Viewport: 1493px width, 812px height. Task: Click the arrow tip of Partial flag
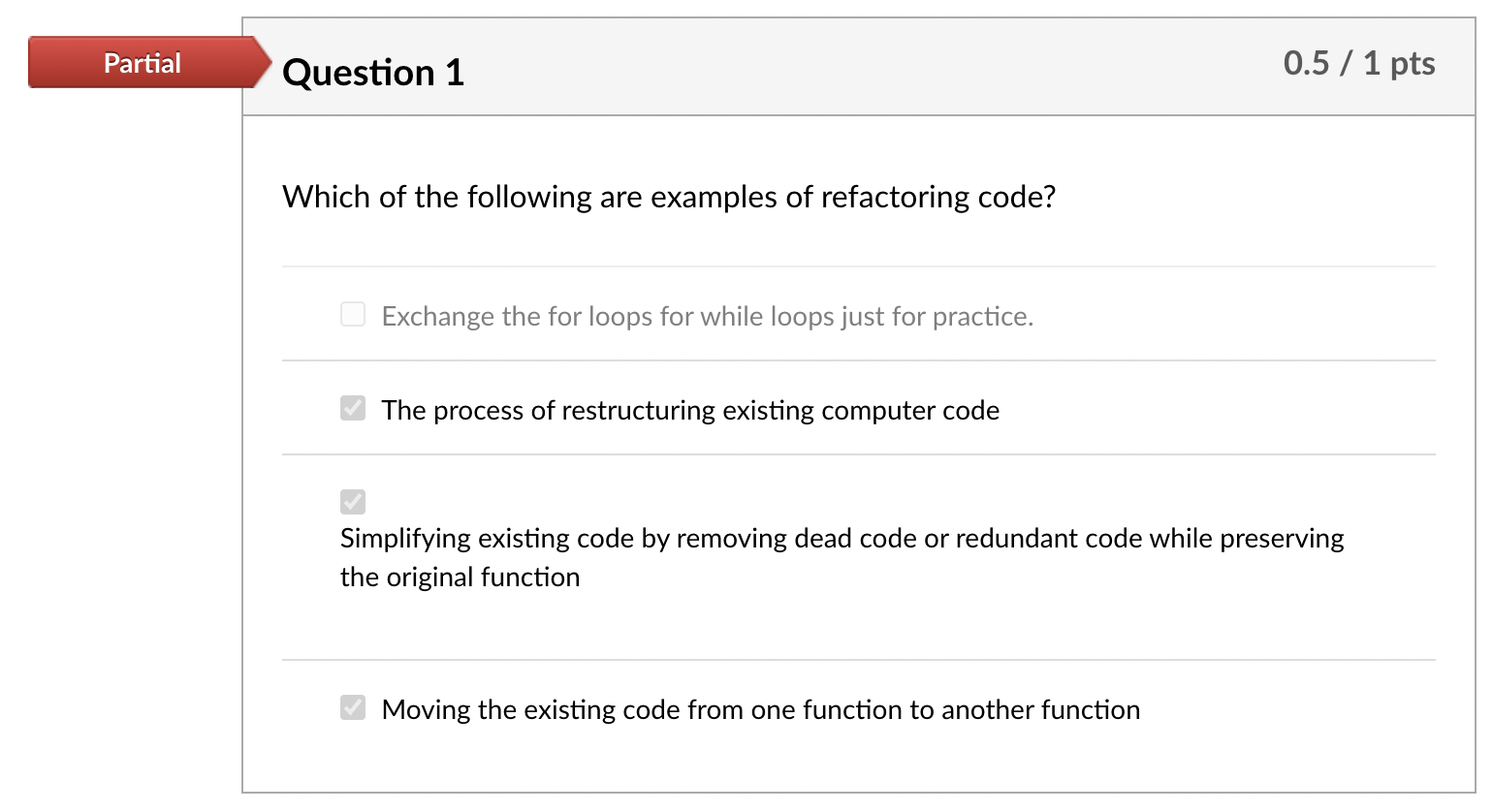pyautogui.click(x=264, y=63)
